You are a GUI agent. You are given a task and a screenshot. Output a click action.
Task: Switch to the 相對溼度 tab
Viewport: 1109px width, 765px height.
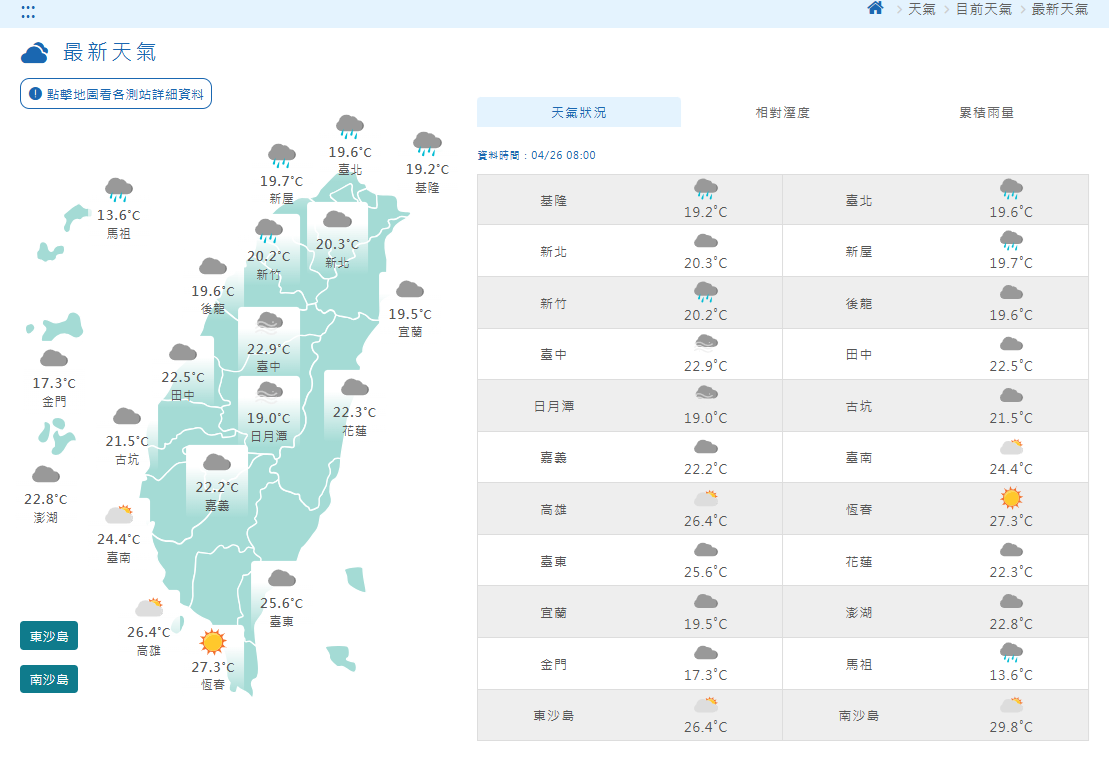[782, 113]
